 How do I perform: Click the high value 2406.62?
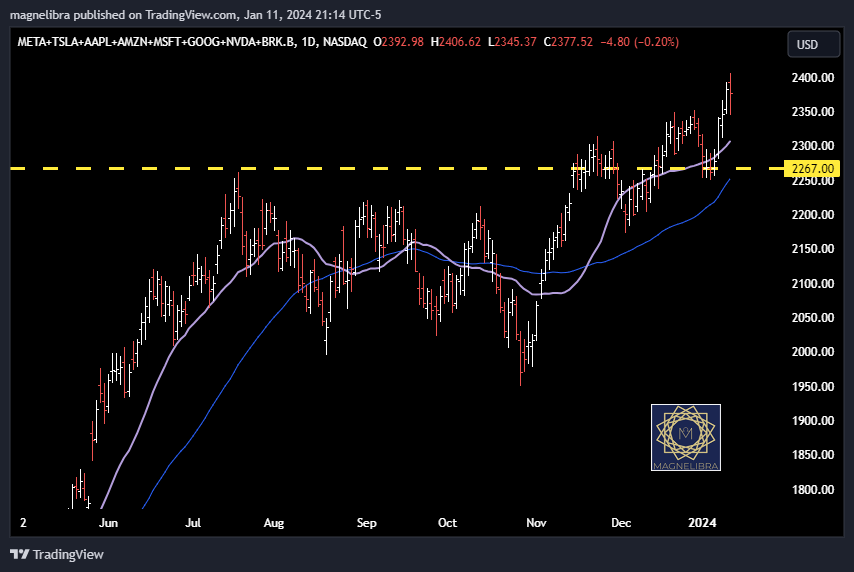click(x=460, y=42)
